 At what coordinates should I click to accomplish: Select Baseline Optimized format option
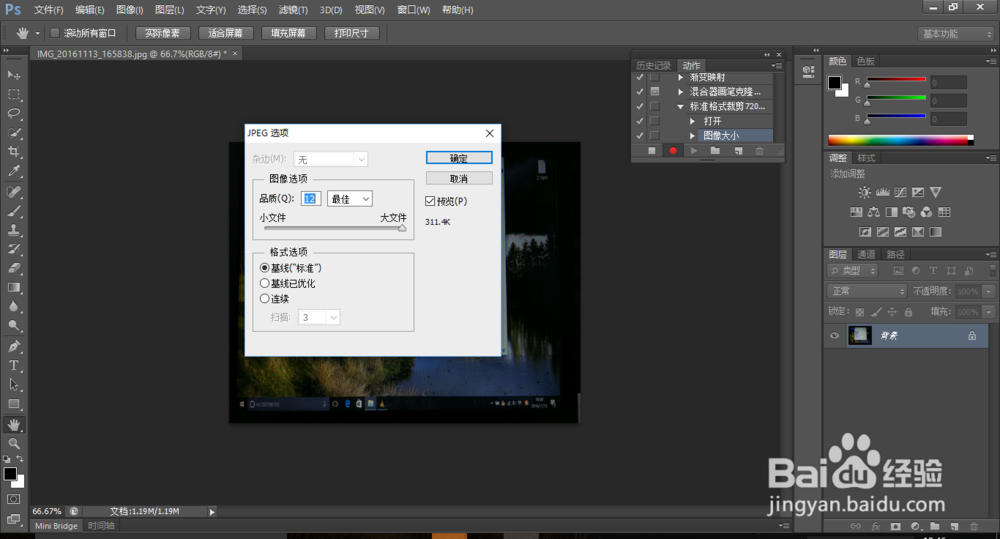pyautogui.click(x=265, y=283)
